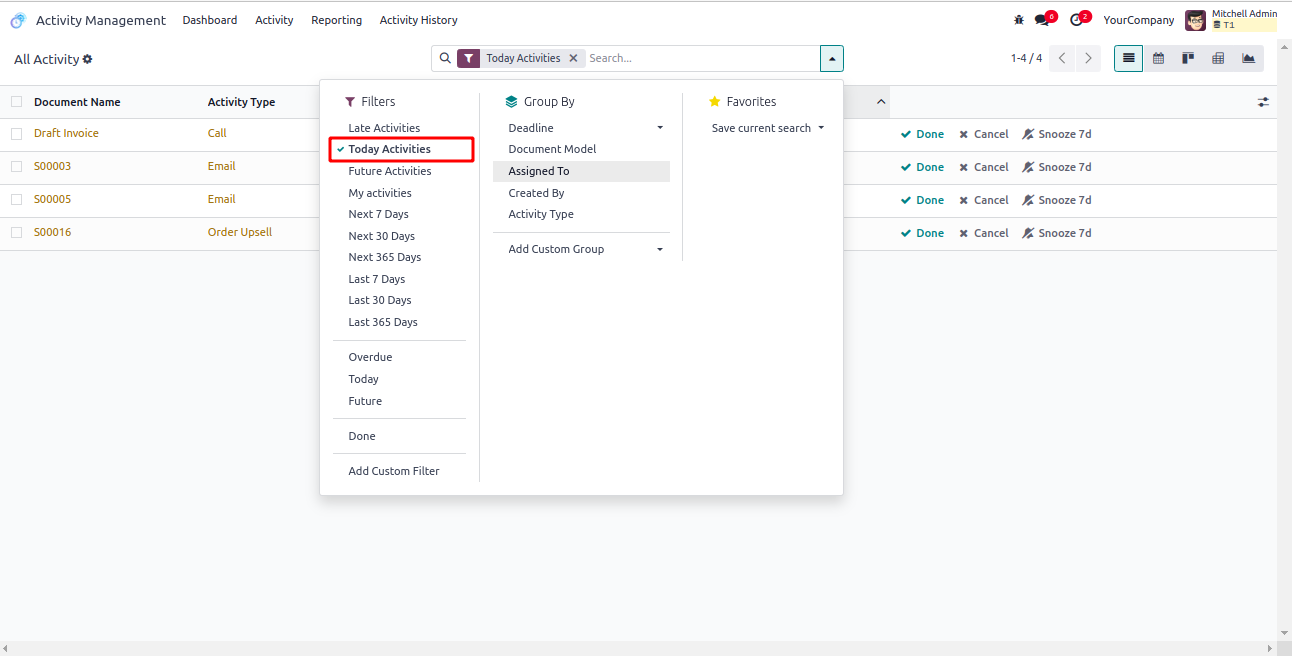Open the conversations messages icon
This screenshot has width=1292, height=656.
pos(1042,20)
